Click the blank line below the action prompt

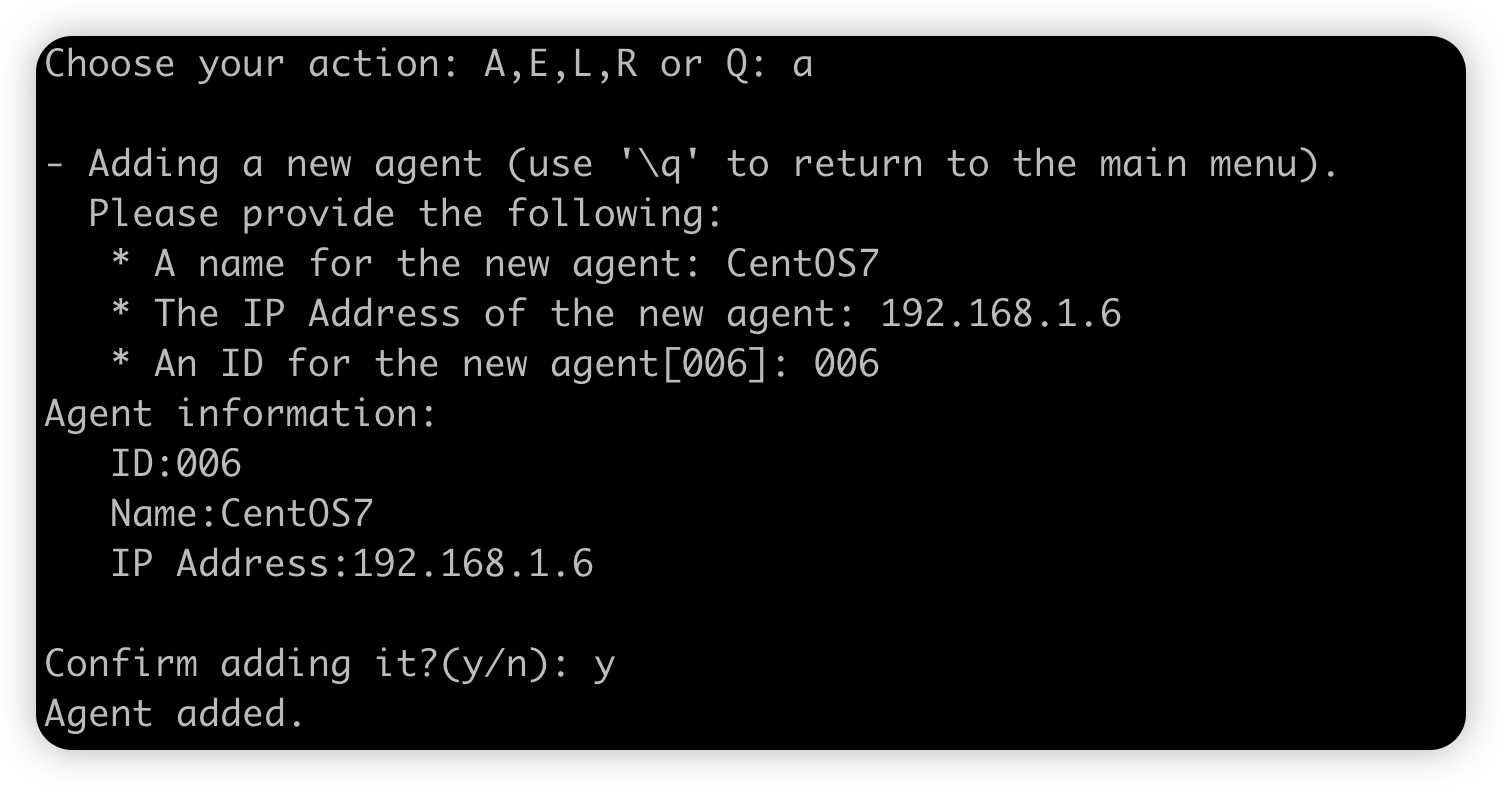750,114
